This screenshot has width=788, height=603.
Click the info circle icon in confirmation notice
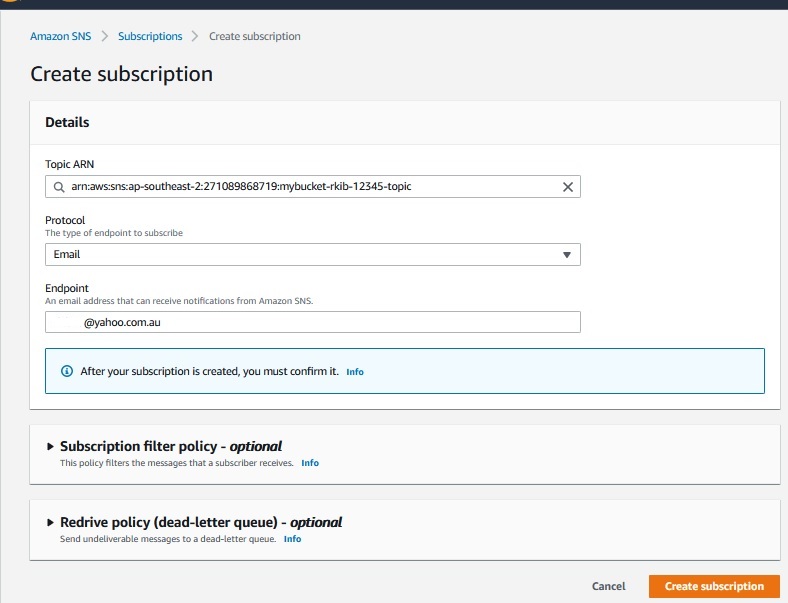[67, 371]
